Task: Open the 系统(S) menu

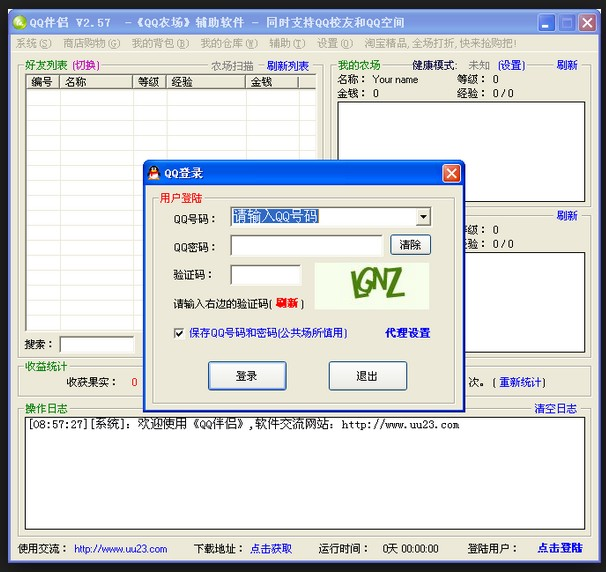Action: 34,43
